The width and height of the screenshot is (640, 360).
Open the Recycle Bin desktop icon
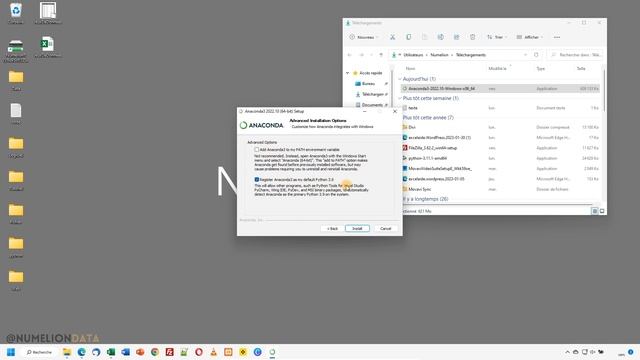pos(16,13)
